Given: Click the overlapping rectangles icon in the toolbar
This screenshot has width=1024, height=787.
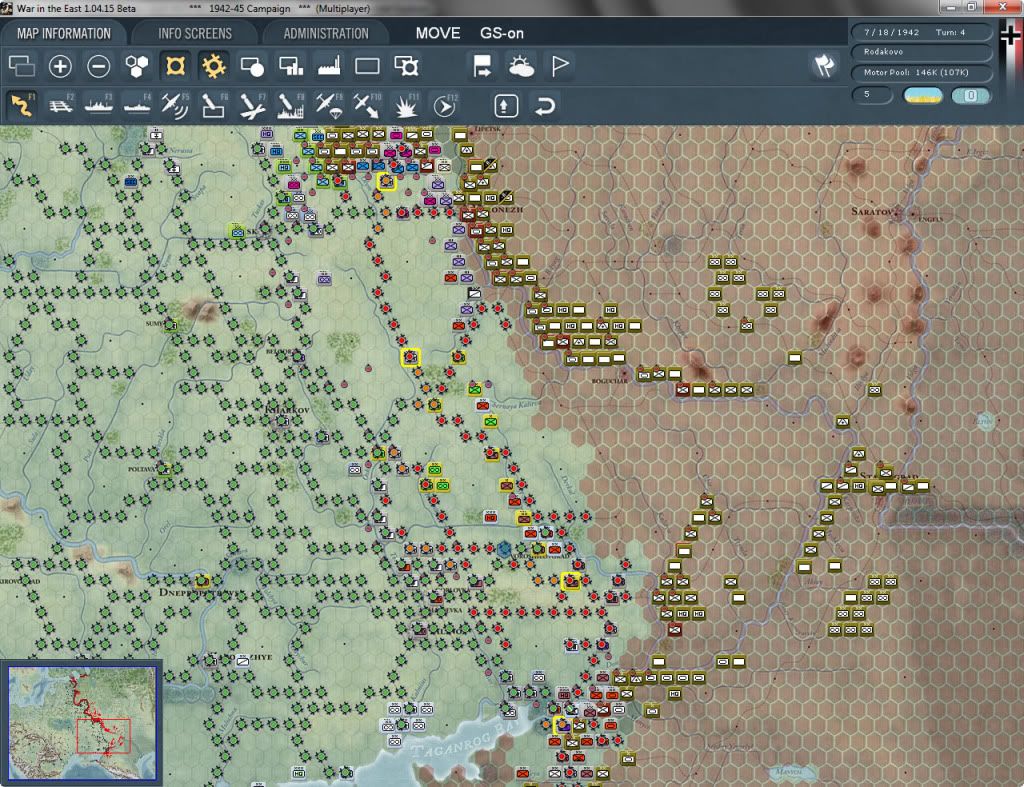Looking at the screenshot, I should click(x=22, y=66).
